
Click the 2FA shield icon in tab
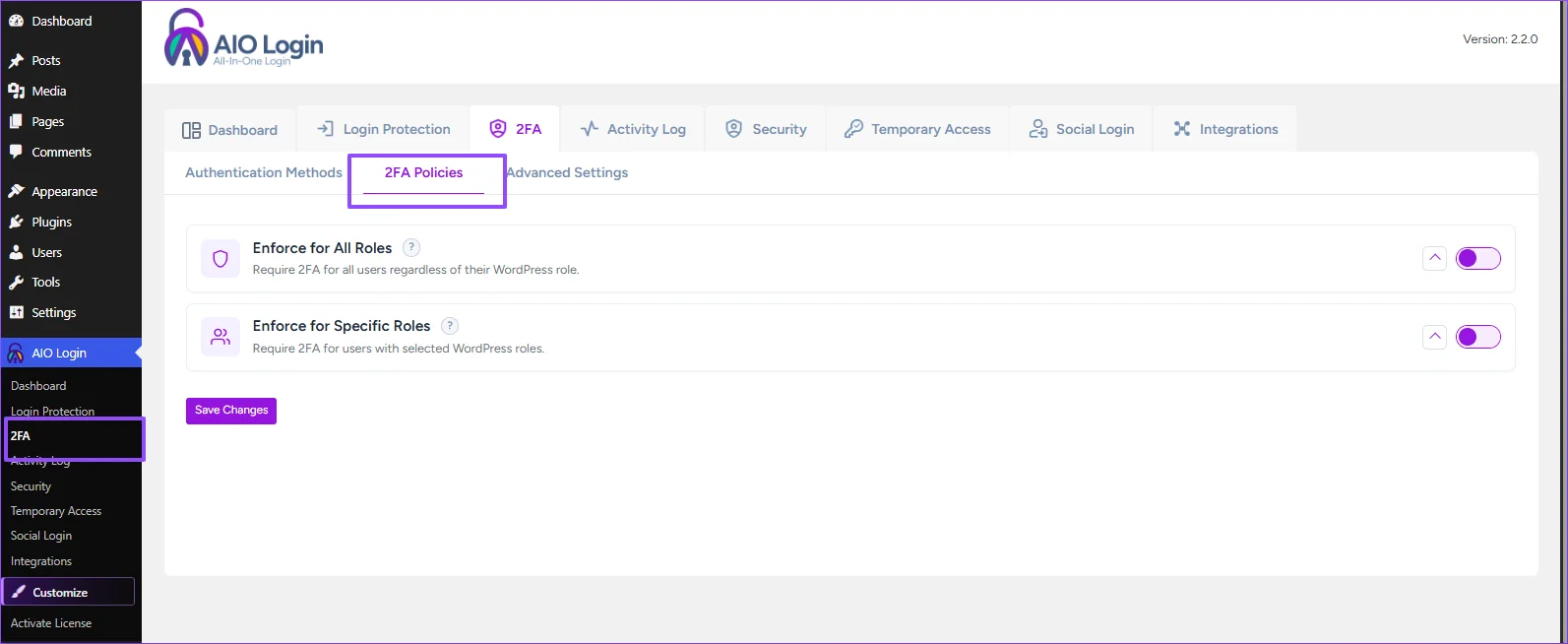point(498,129)
